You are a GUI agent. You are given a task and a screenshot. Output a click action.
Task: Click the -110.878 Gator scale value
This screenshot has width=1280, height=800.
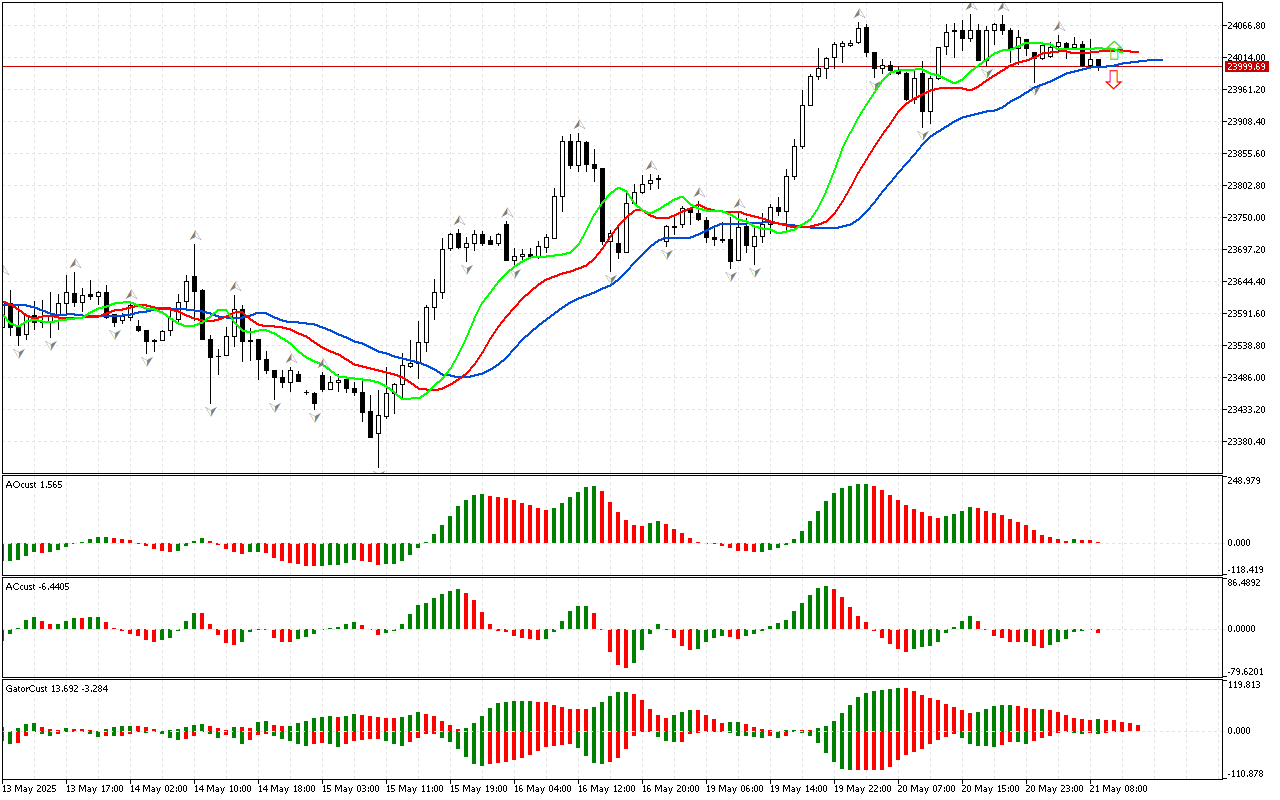(1246, 773)
